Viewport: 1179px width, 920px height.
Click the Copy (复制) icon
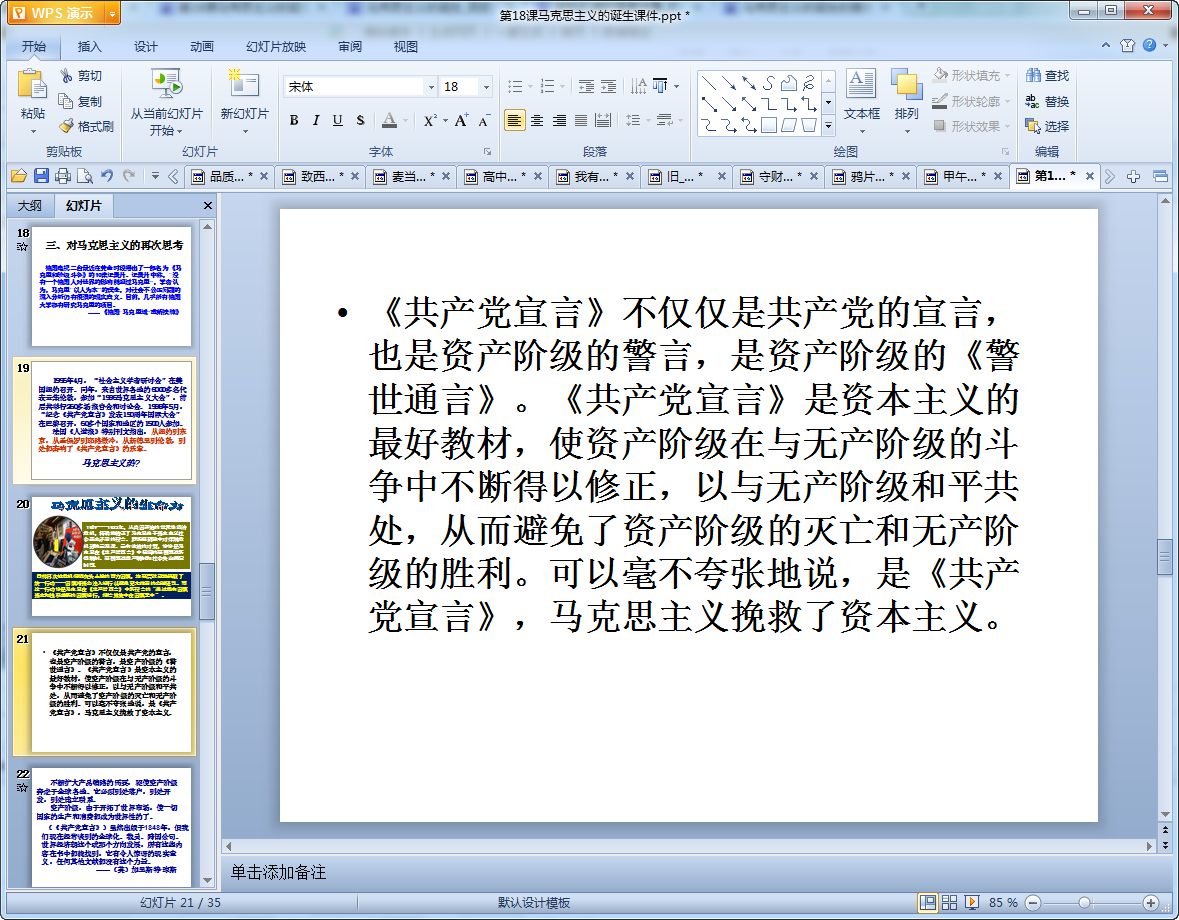click(x=66, y=101)
